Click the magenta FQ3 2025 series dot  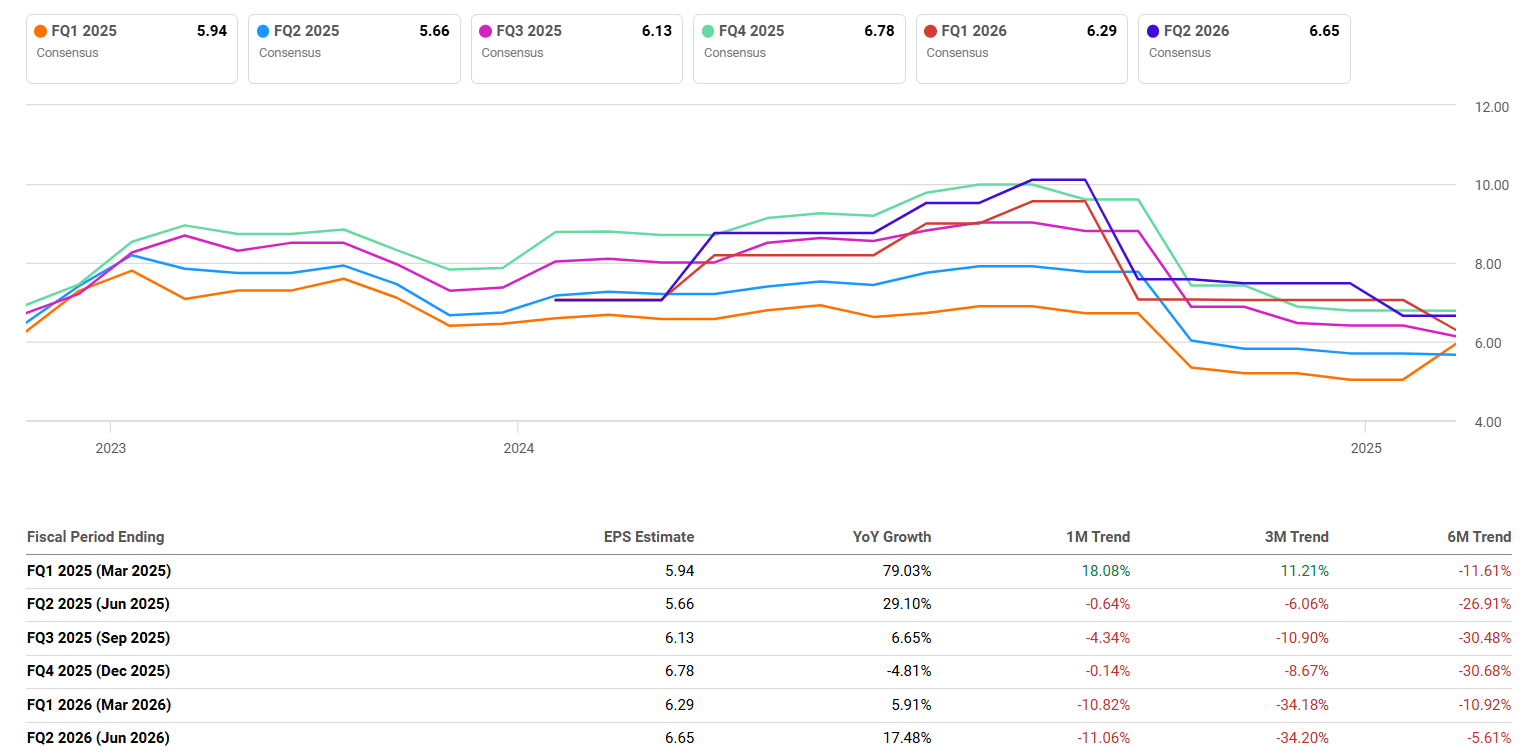(x=484, y=31)
